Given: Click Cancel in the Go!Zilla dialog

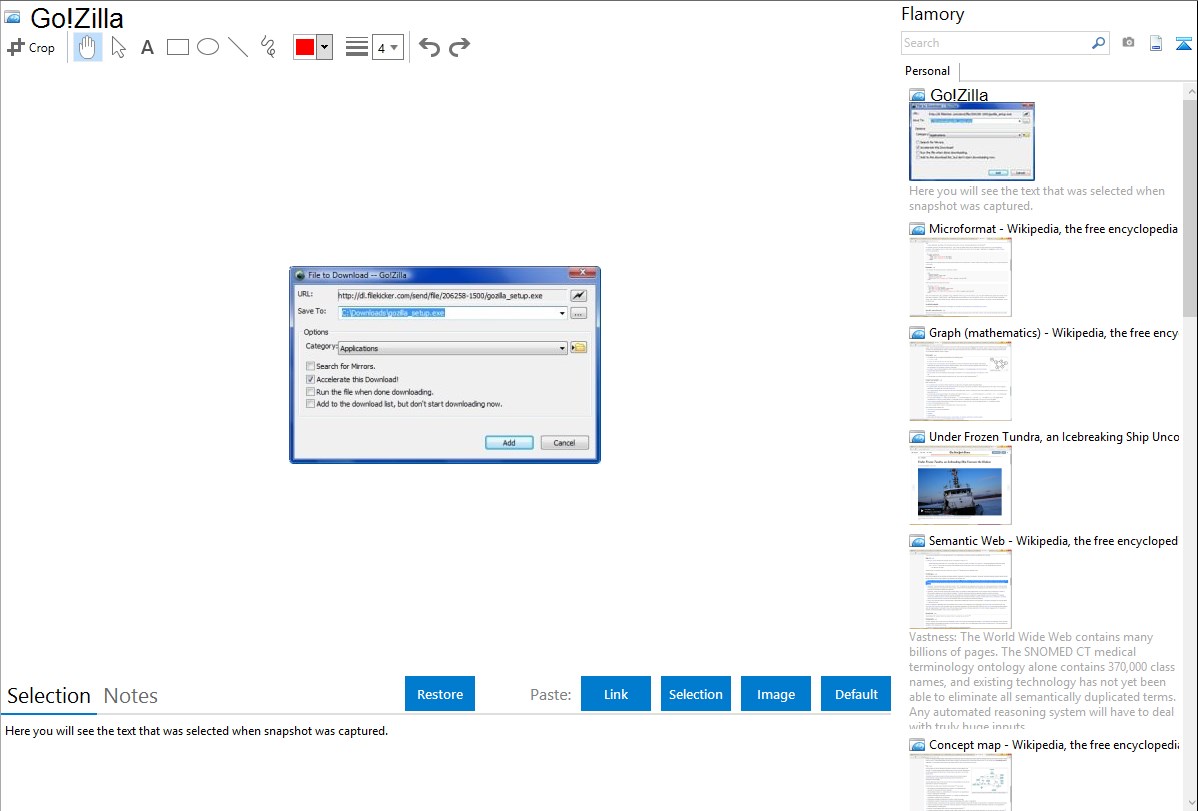Looking at the screenshot, I should point(564,443).
